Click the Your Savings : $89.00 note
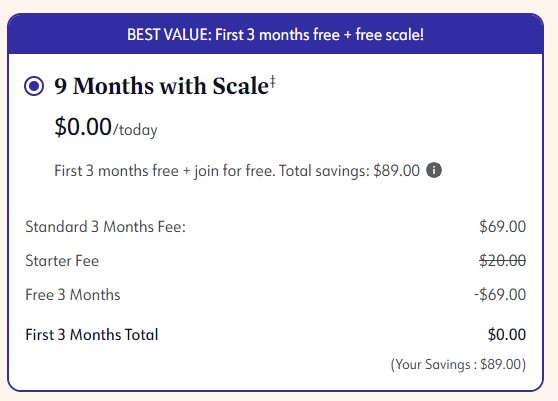Screen dimensions: 558x401 tap(458, 365)
